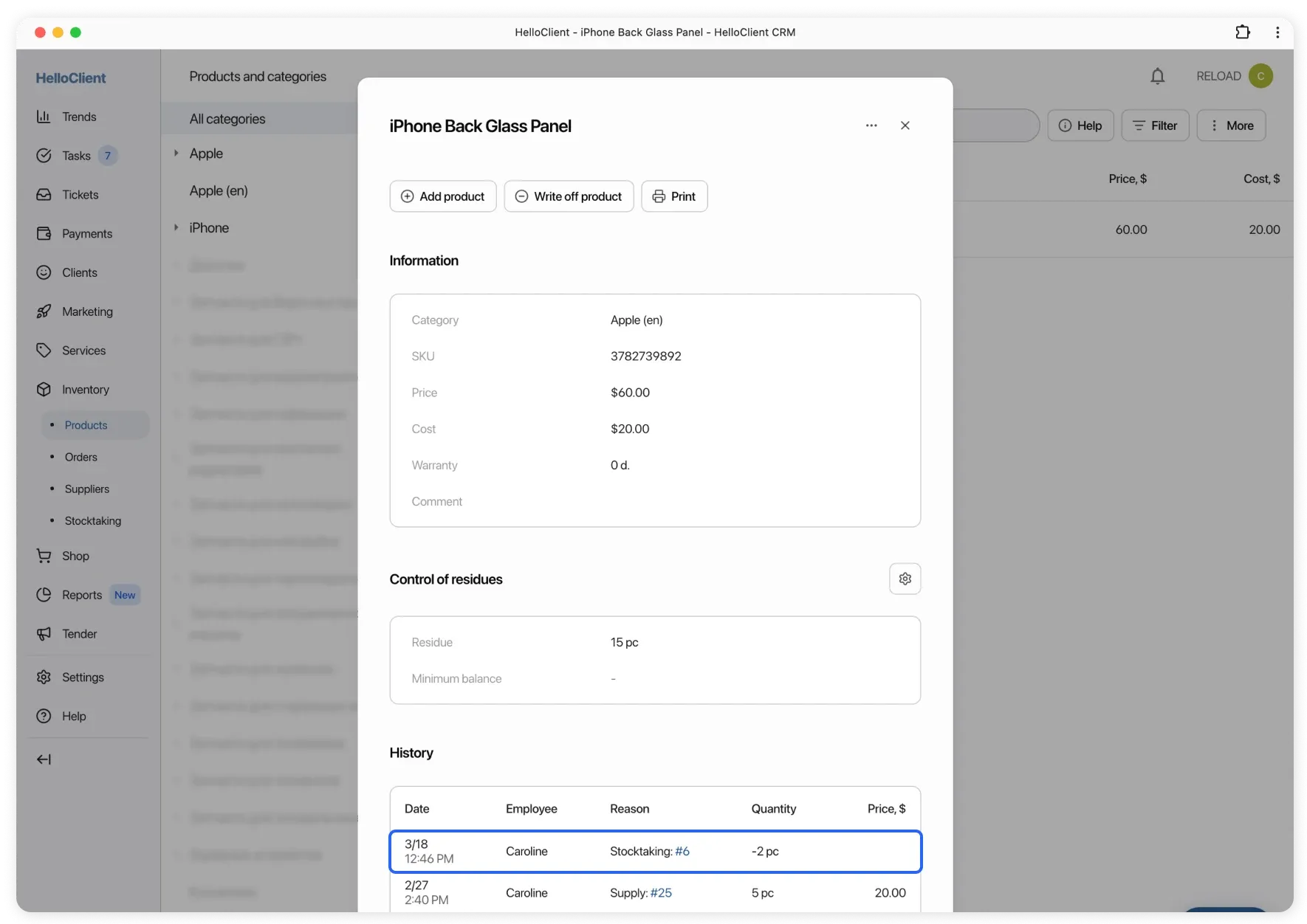This screenshot has width=1307, height=924.
Task: Open the Shop section
Action: [x=75, y=556]
